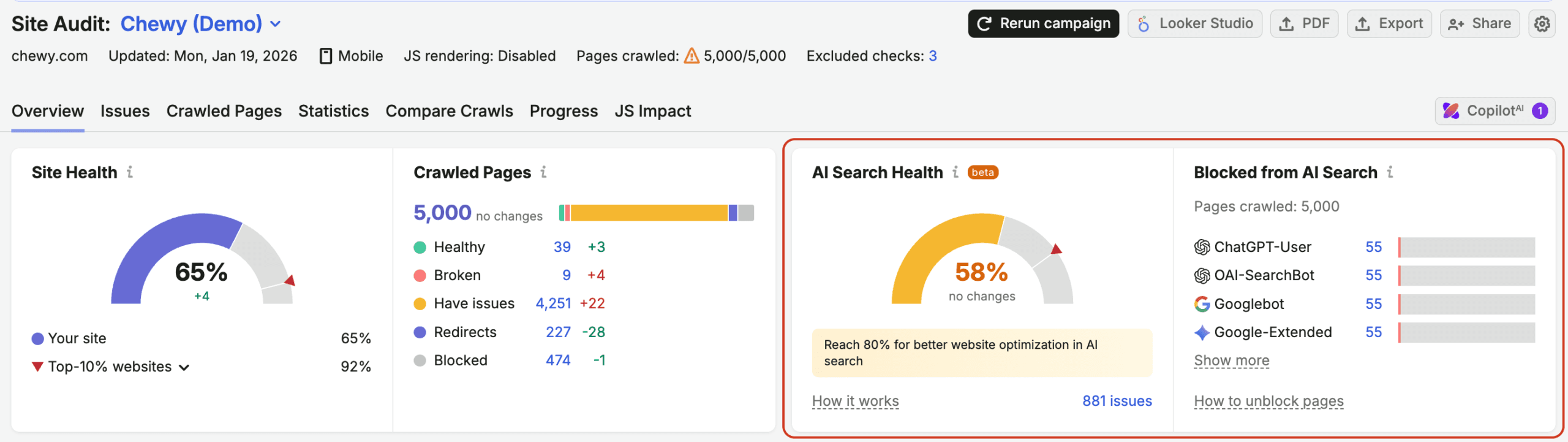The height and width of the screenshot is (442, 1568).
Task: Click the yellow Have issues status dot
Action: point(420,303)
